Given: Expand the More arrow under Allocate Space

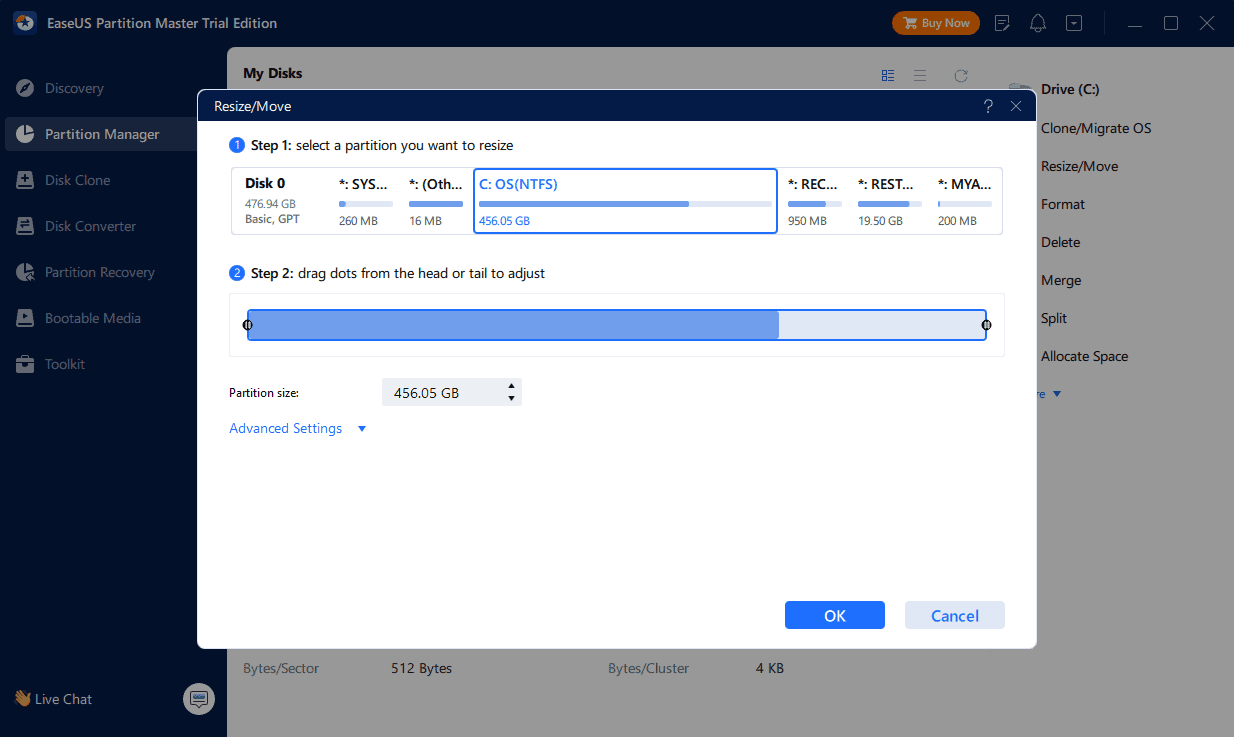Looking at the screenshot, I should pyautogui.click(x=1056, y=394).
